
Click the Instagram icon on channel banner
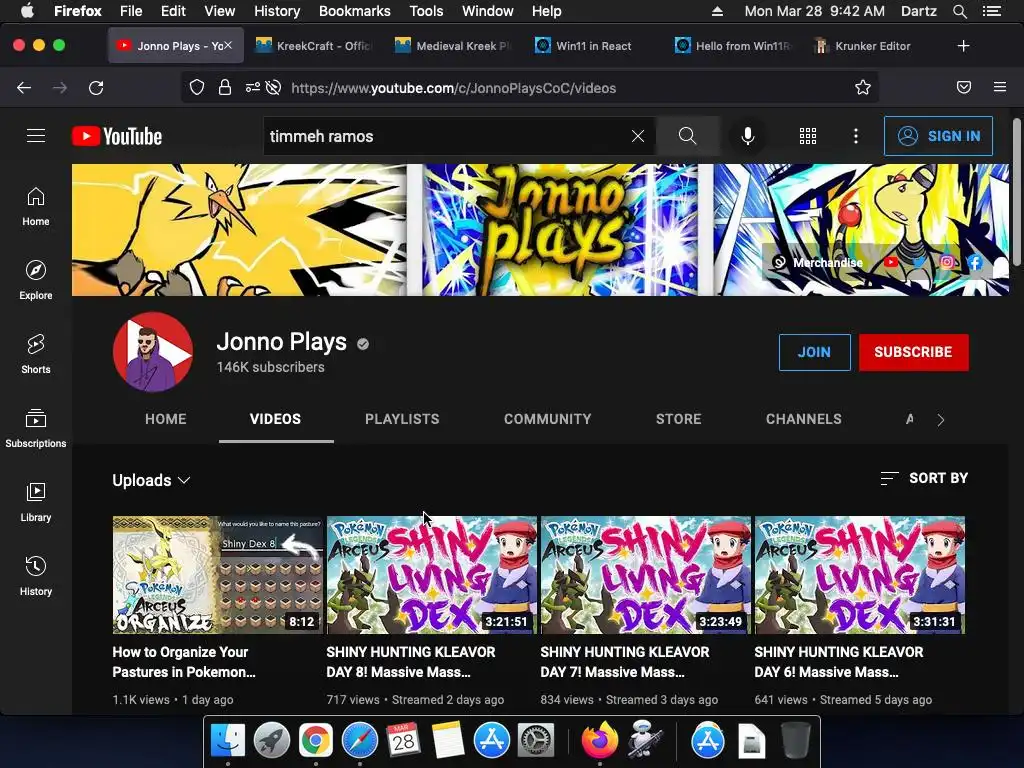(947, 262)
